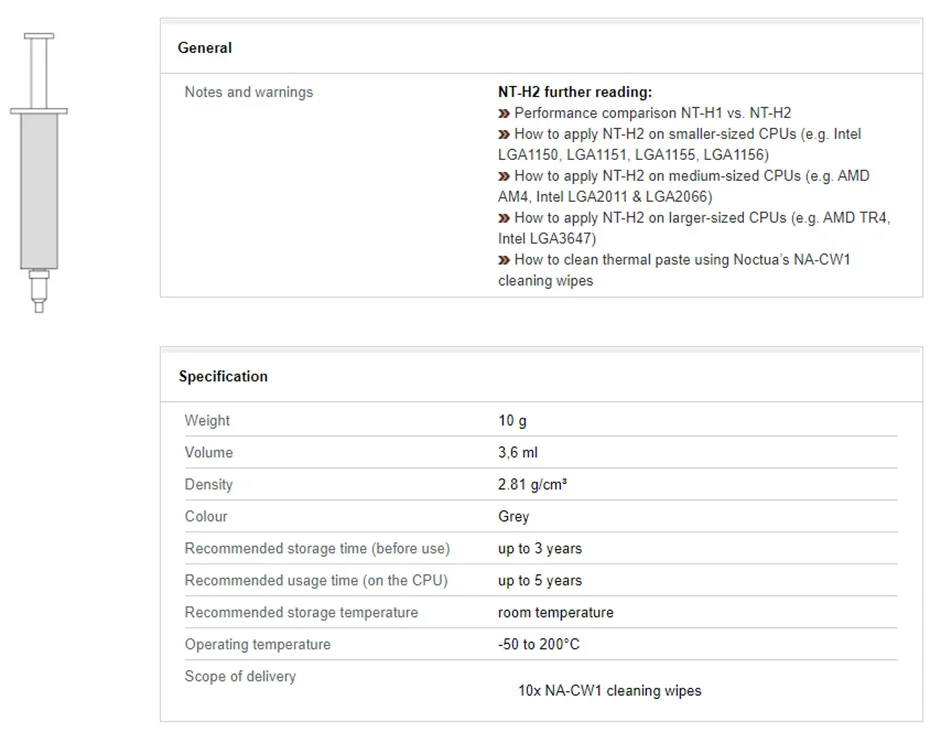This screenshot has height=732, width=930.
Task: Click the thermal paste syringe image
Action: [39, 172]
